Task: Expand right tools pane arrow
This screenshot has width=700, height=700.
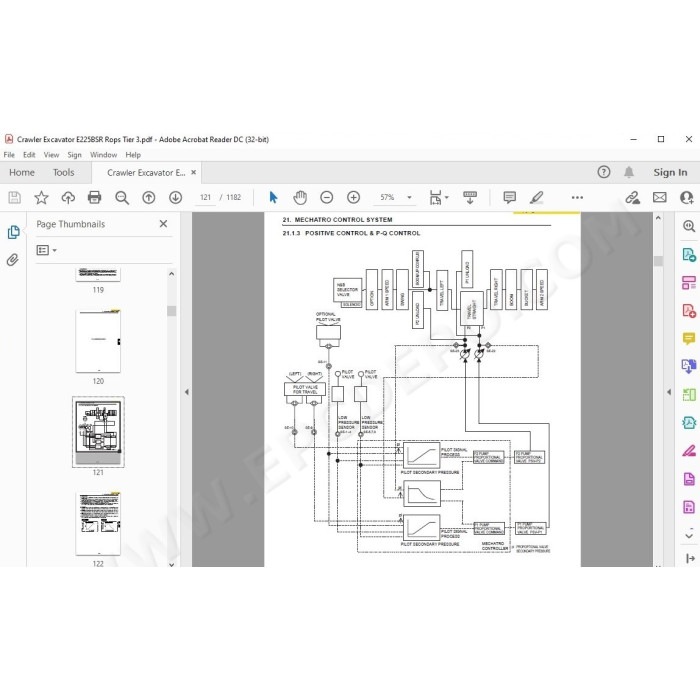Action: (669, 392)
